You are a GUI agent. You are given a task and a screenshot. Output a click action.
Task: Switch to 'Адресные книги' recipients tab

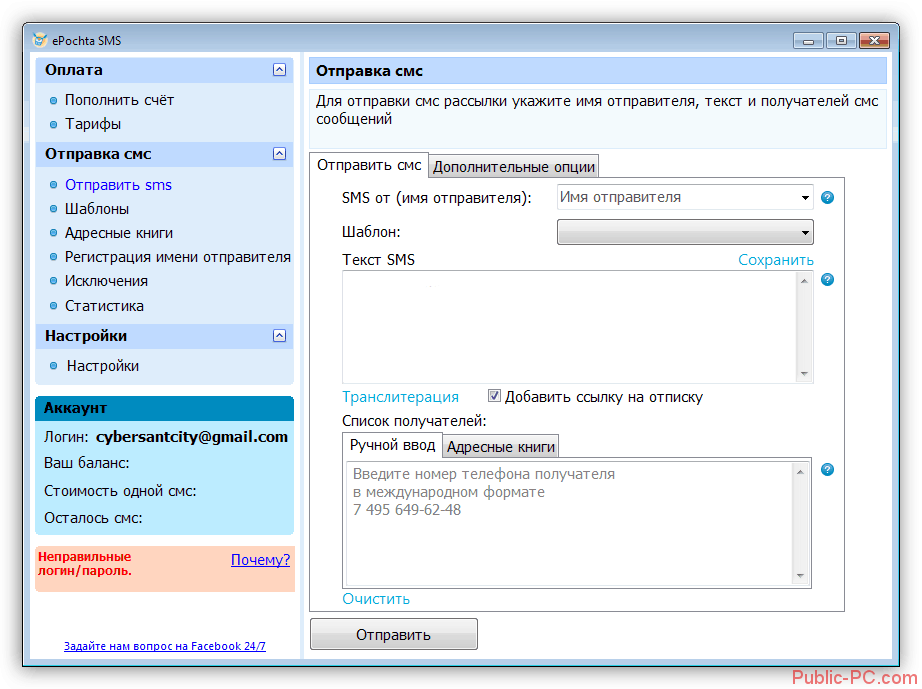tap(500, 447)
